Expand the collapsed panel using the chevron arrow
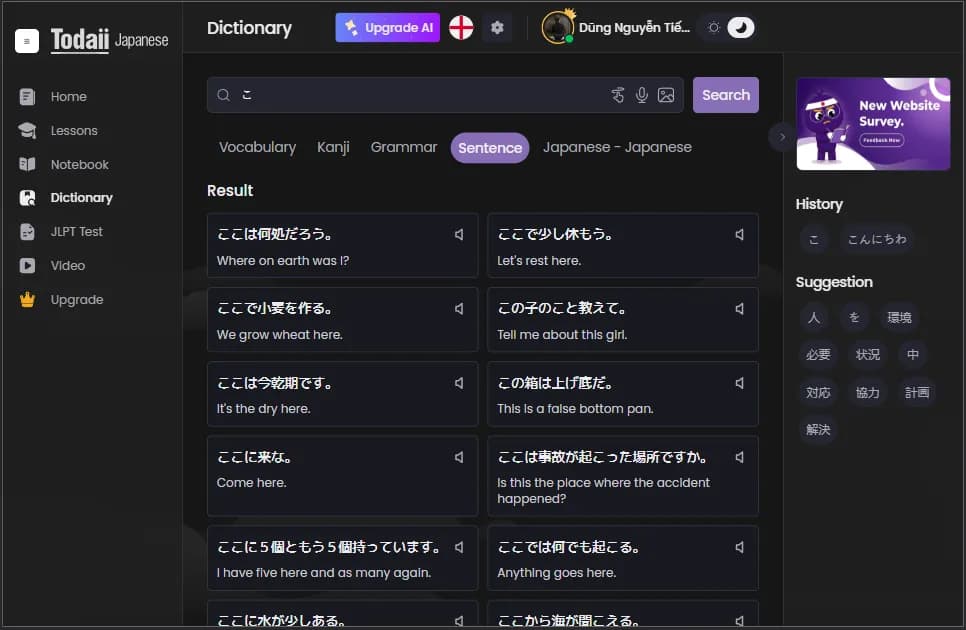The image size is (966, 630). coord(781,137)
